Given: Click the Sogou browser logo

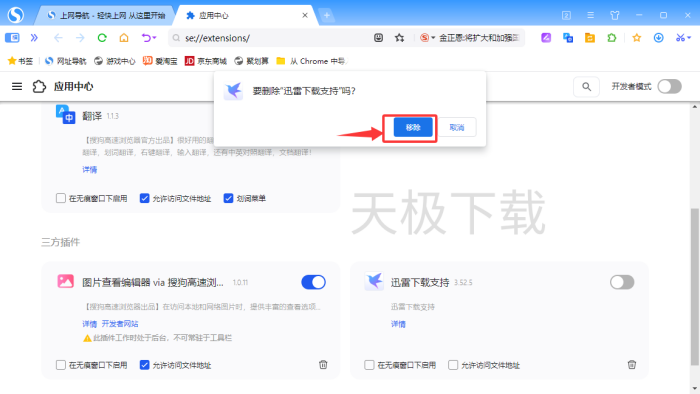Looking at the screenshot, I should tap(16, 15).
